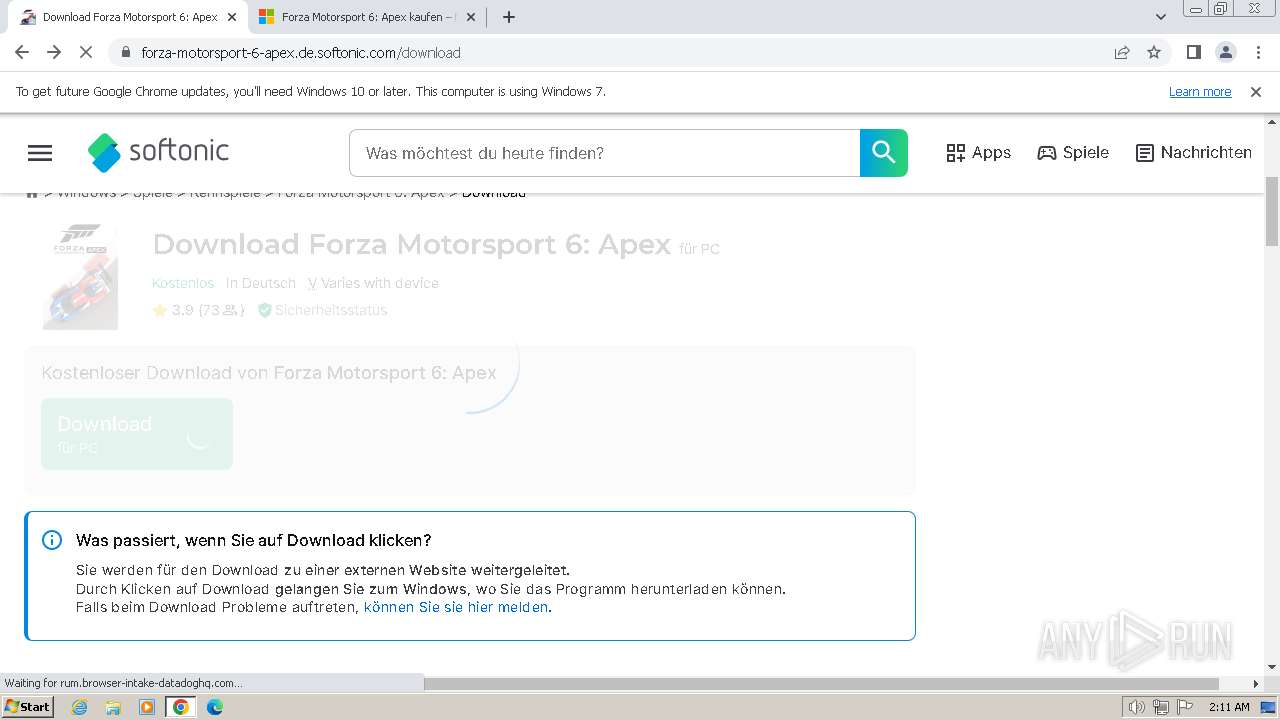View site information via the lock icon
This screenshot has width=1280, height=720.
pyautogui.click(x=125, y=52)
